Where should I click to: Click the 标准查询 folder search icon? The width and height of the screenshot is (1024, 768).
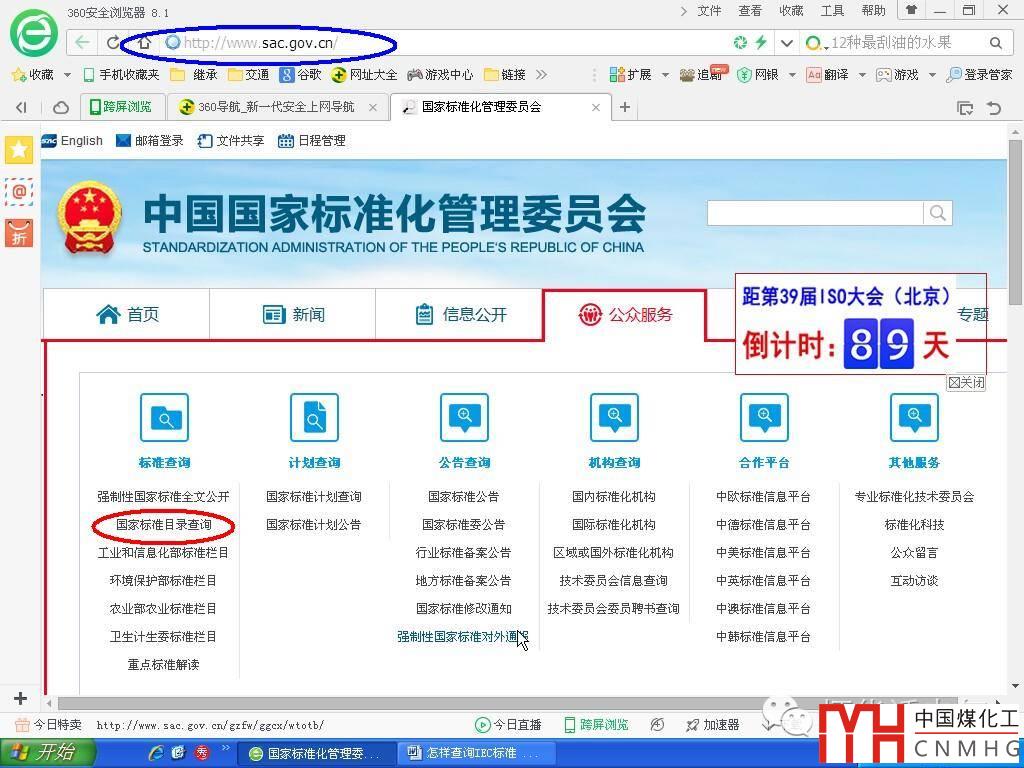[x=164, y=418]
